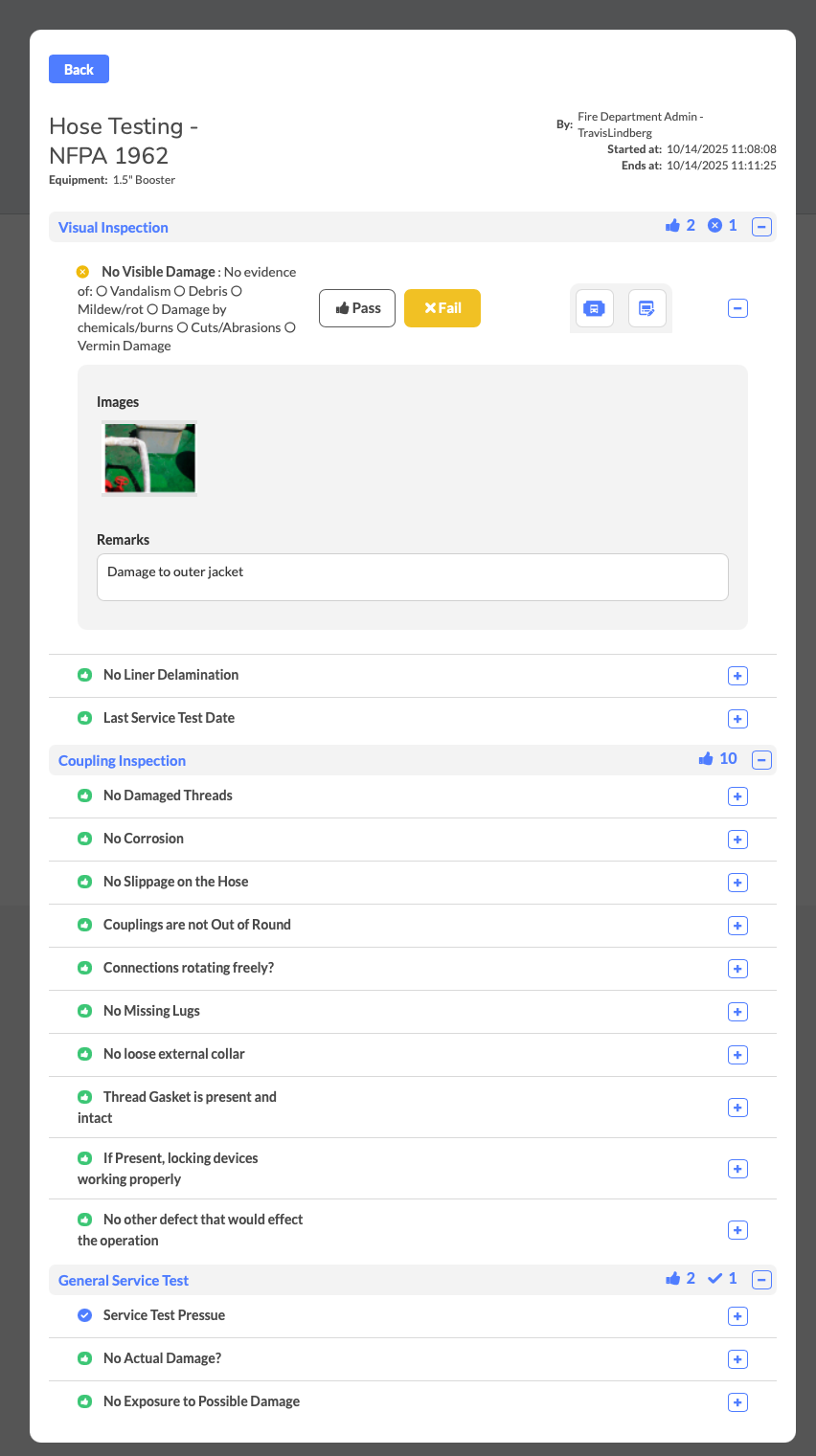
Task: Expand the No Liner Delamination item
Action: pos(737,676)
